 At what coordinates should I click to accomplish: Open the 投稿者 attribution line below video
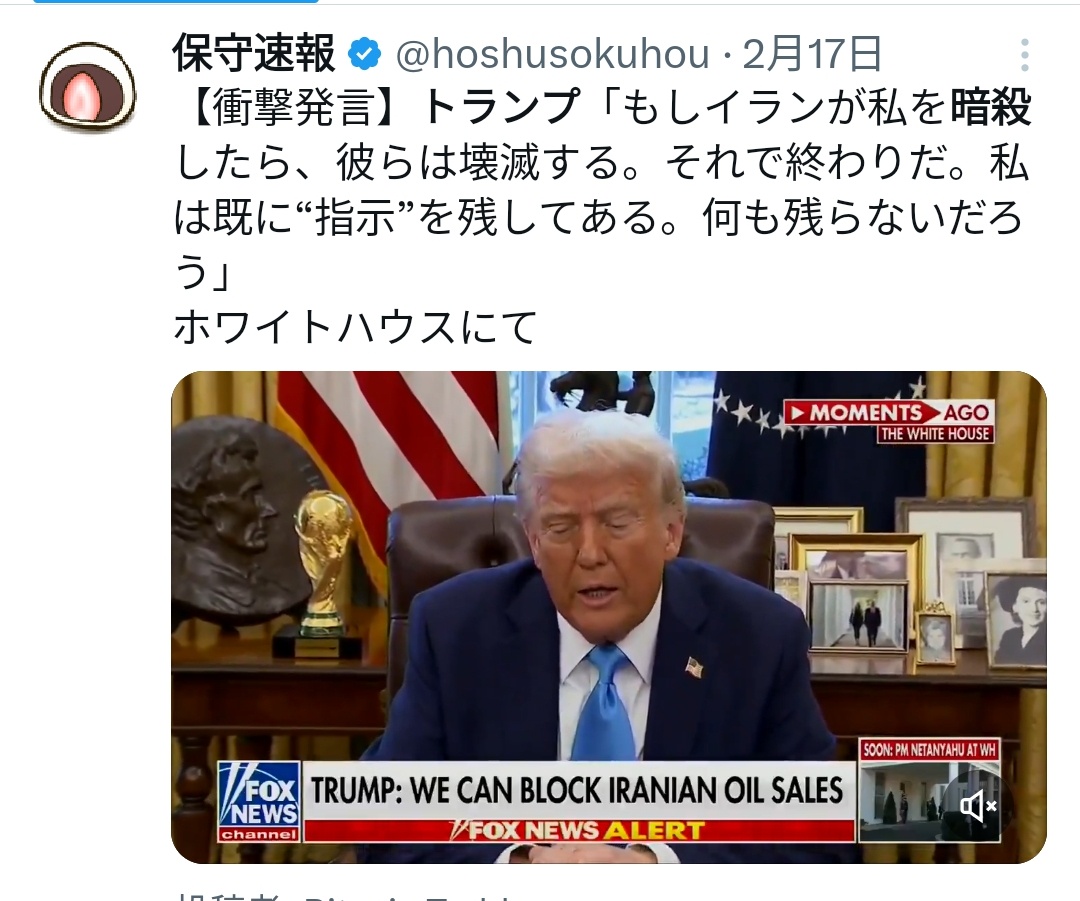coord(344,895)
